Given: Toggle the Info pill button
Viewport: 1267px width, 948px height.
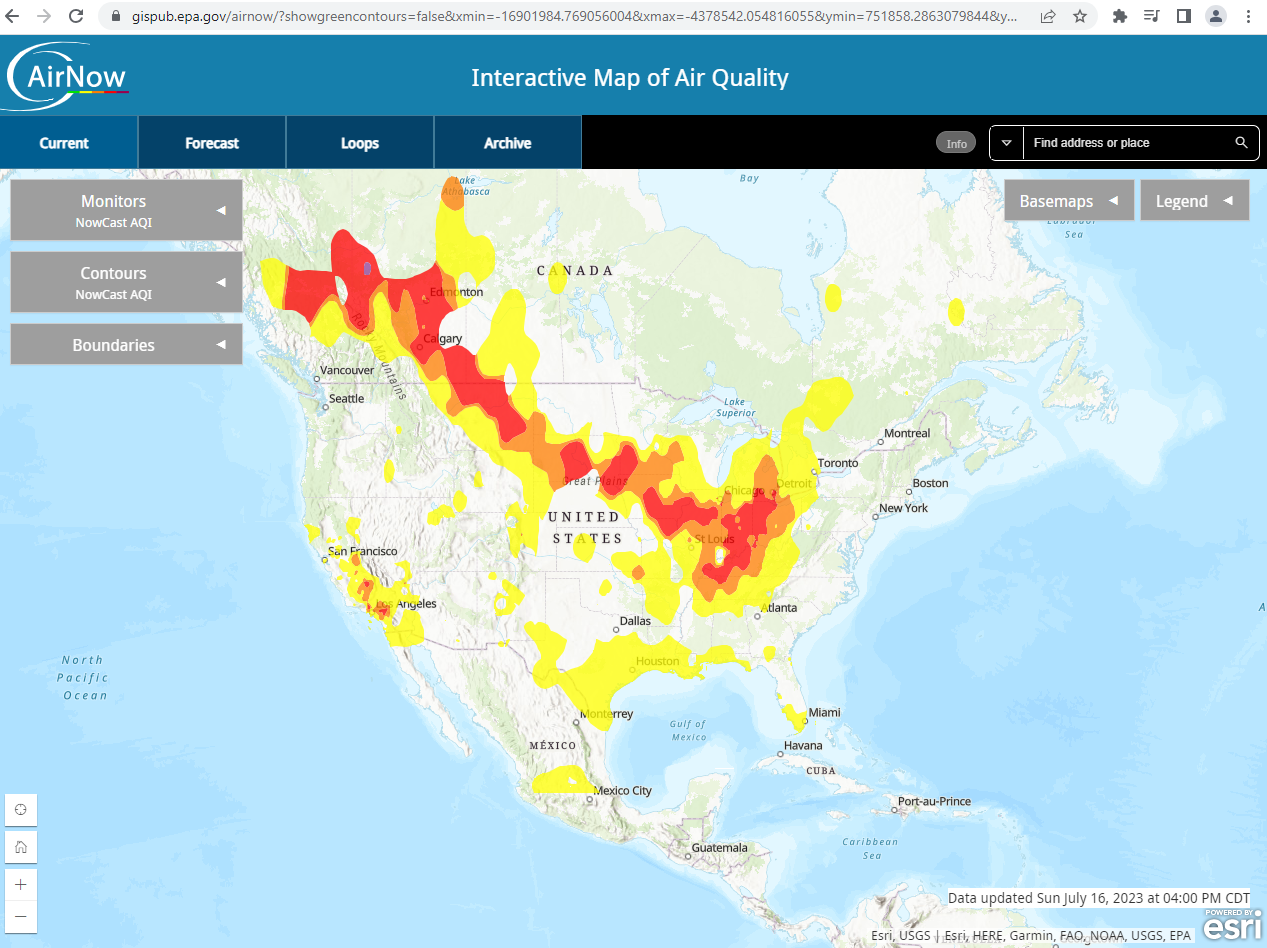Looking at the screenshot, I should (x=956, y=143).
